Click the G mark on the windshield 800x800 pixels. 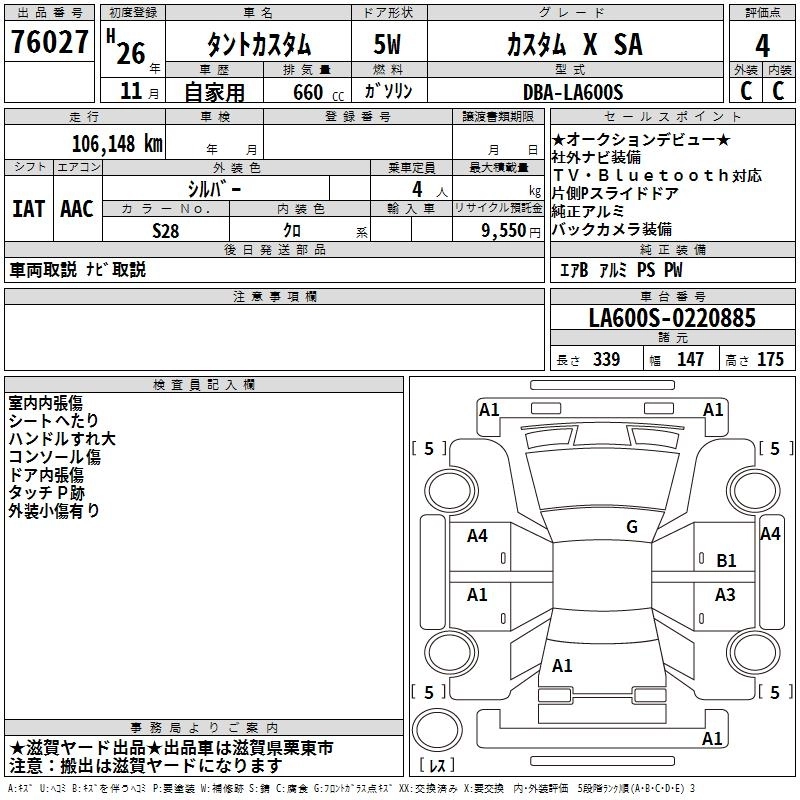click(632, 527)
